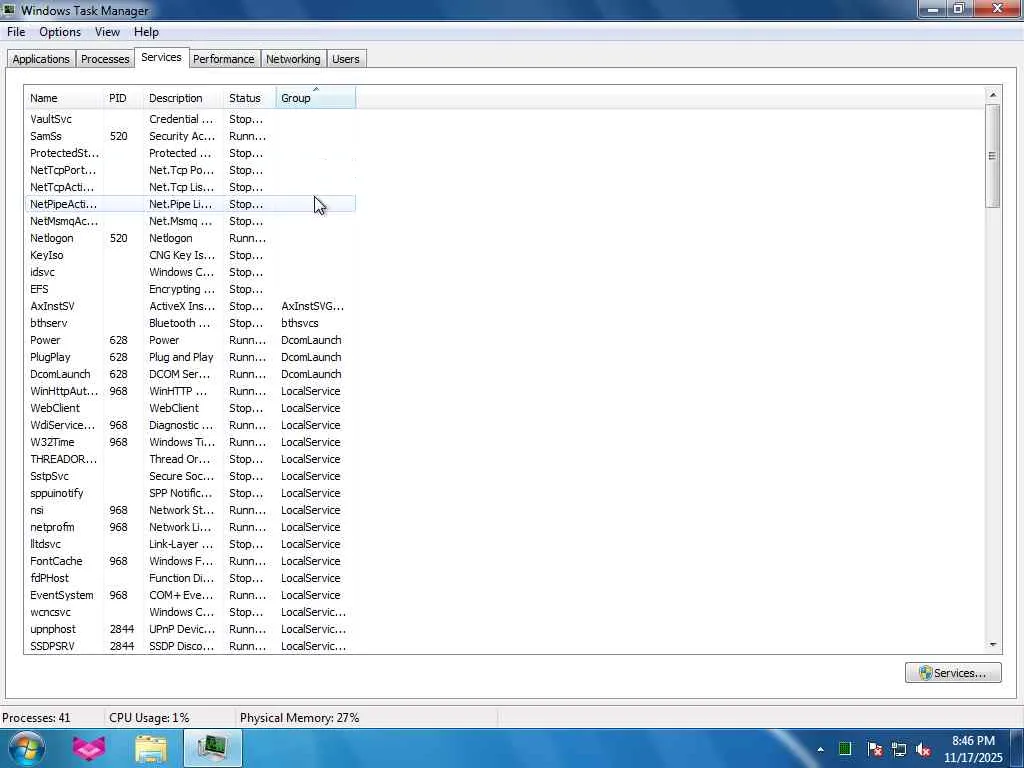Switch to the Networking tab

(x=293, y=59)
